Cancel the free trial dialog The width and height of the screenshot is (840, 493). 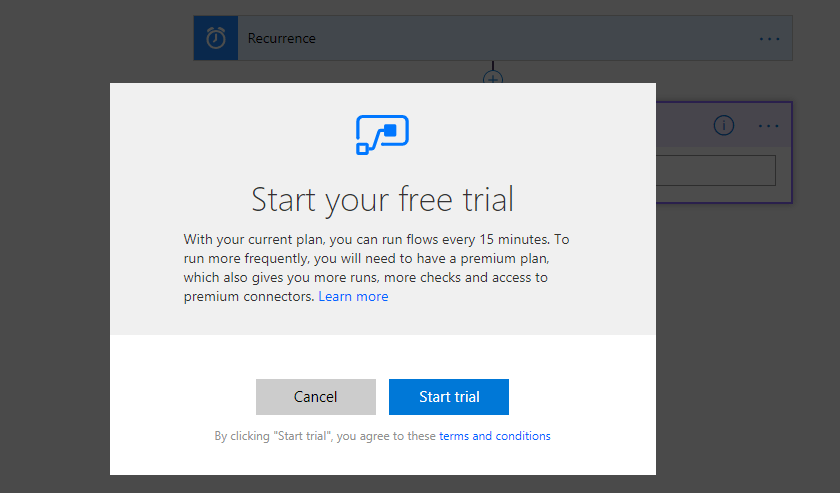(x=316, y=397)
